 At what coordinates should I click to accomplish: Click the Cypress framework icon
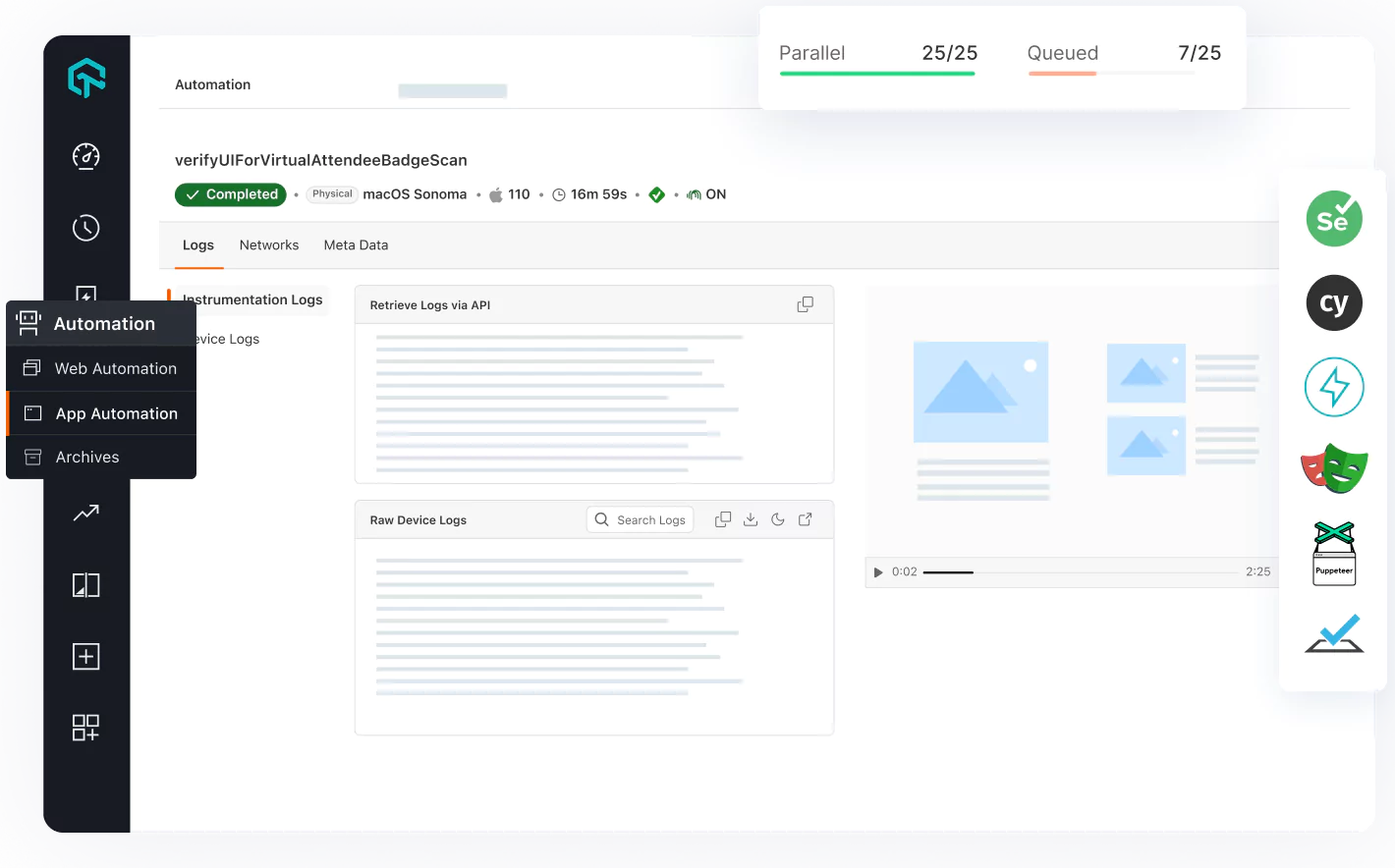pyautogui.click(x=1333, y=303)
